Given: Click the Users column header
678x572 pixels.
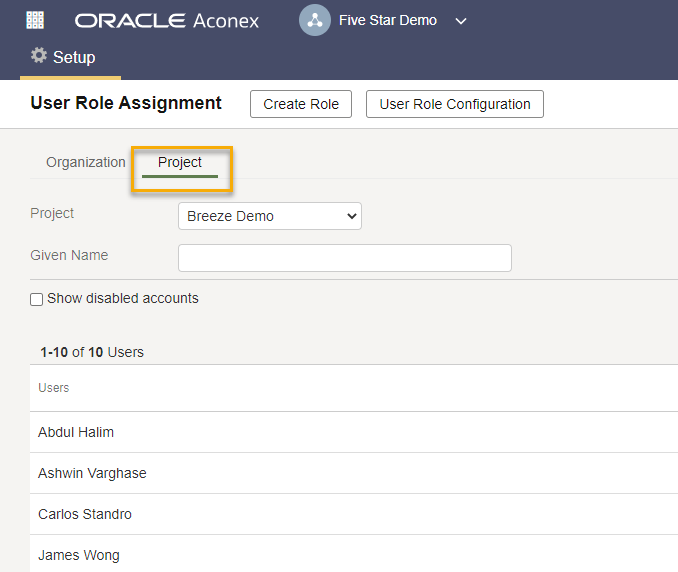Looking at the screenshot, I should (54, 387).
